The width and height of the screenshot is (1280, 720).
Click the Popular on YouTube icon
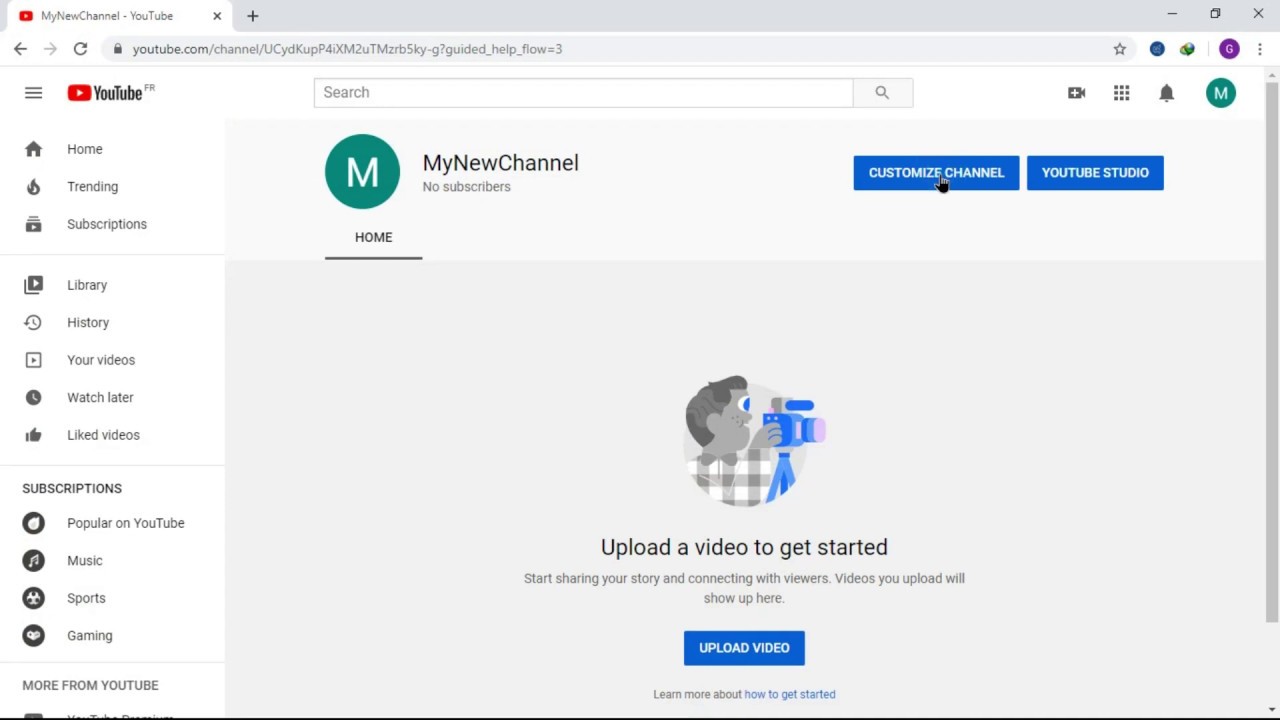[33, 523]
